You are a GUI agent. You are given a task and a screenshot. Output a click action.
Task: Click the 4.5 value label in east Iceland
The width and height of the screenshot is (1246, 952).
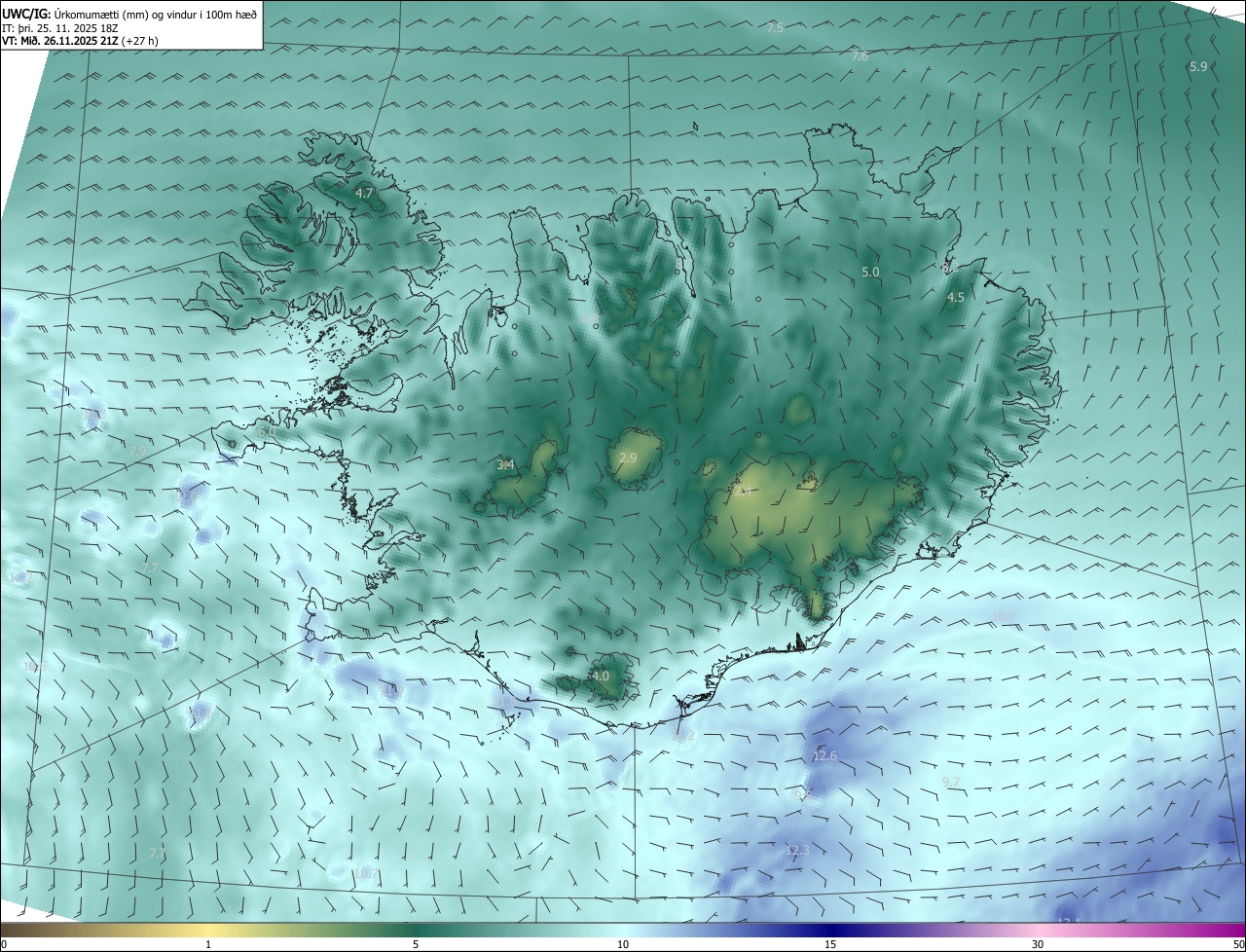point(955,298)
